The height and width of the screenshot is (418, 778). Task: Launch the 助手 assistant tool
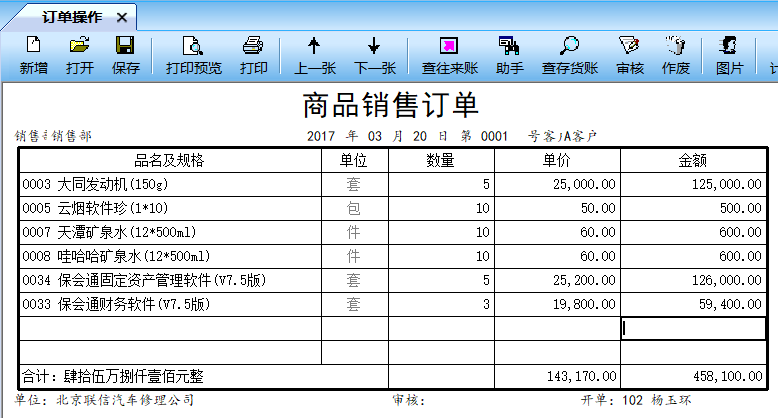click(x=509, y=55)
